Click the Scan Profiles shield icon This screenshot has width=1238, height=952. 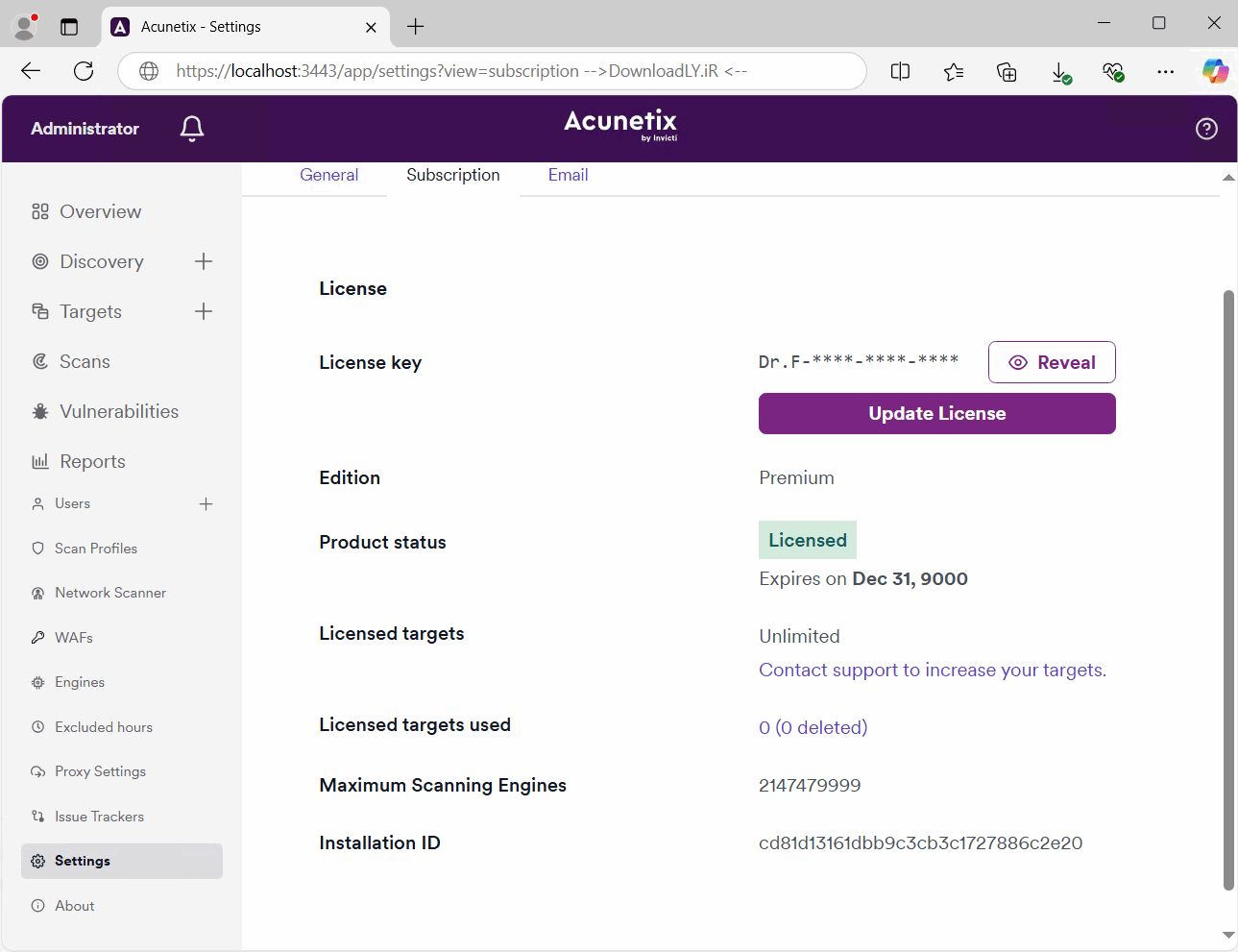coord(38,549)
